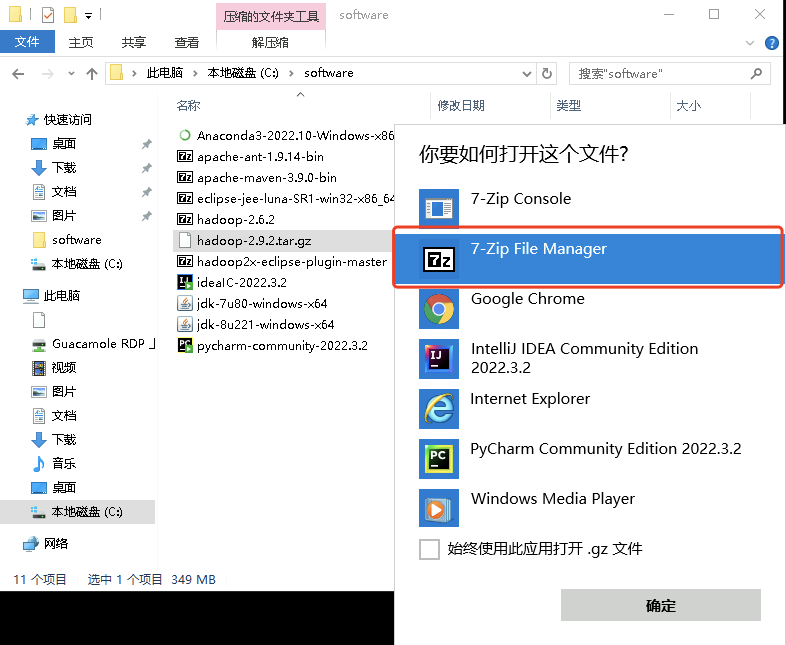The width and height of the screenshot is (786, 645).
Task: Click the jdk-7u80-windows-x64 Java icon
Action: click(x=185, y=303)
